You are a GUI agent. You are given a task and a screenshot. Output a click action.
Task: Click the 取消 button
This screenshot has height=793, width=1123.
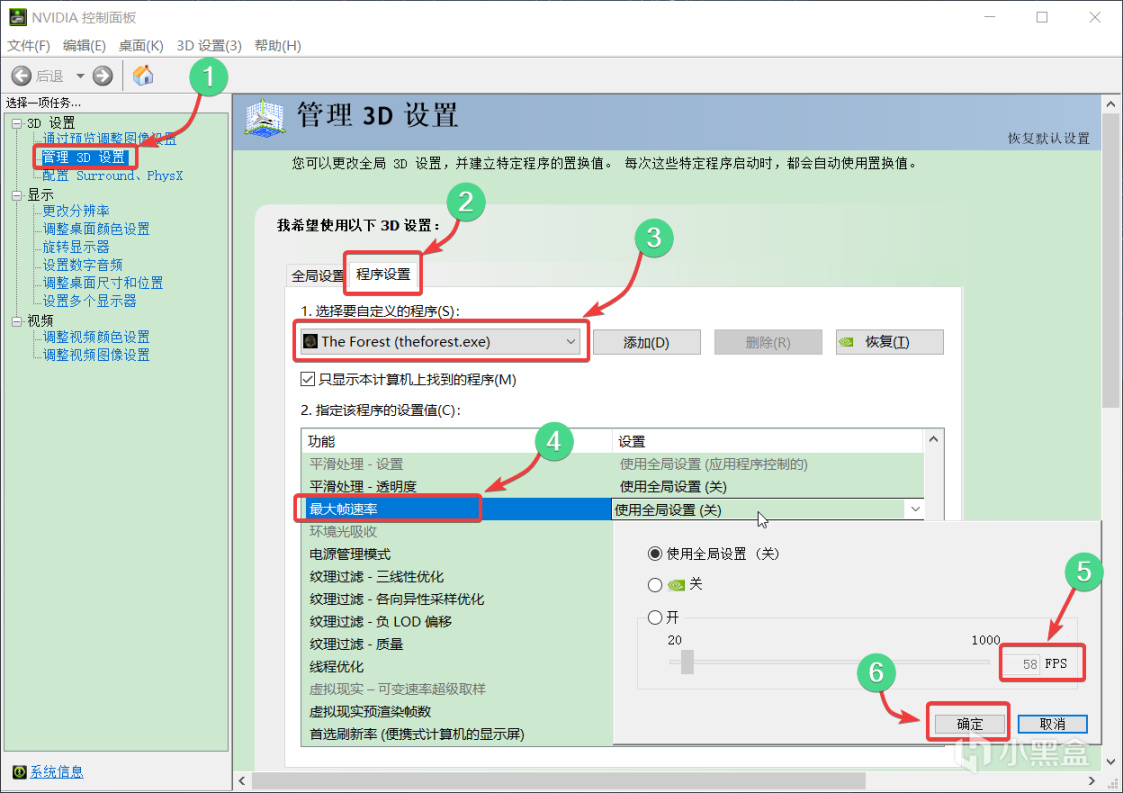(x=1052, y=724)
